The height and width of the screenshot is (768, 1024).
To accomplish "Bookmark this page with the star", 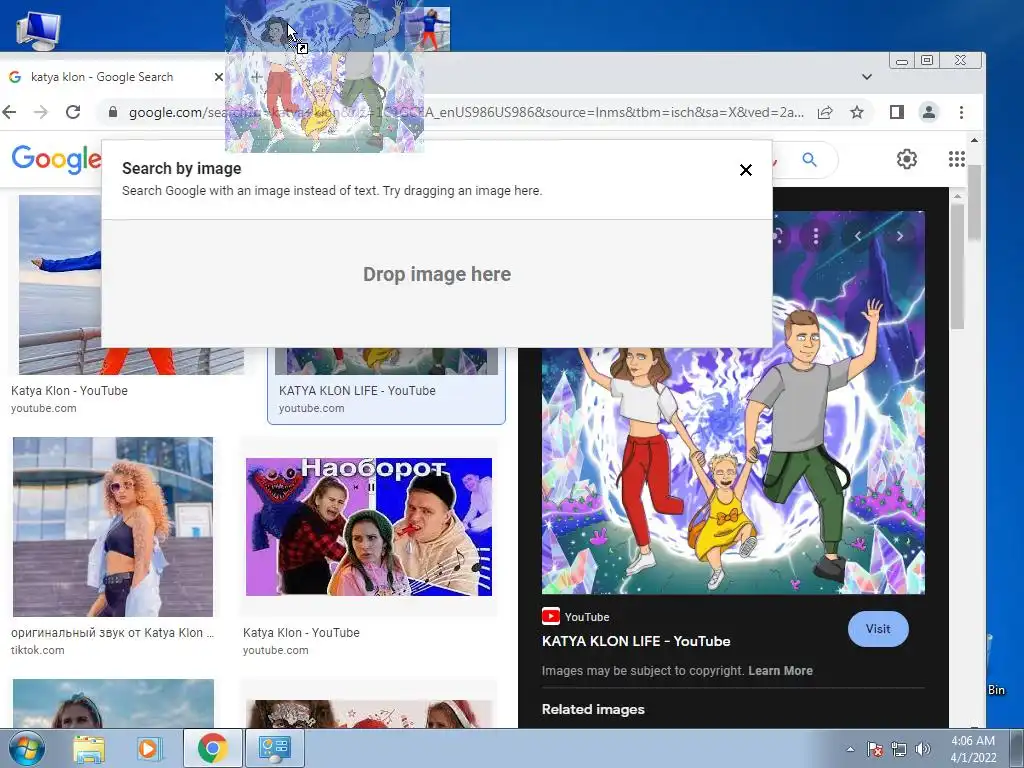I will pyautogui.click(x=857, y=112).
